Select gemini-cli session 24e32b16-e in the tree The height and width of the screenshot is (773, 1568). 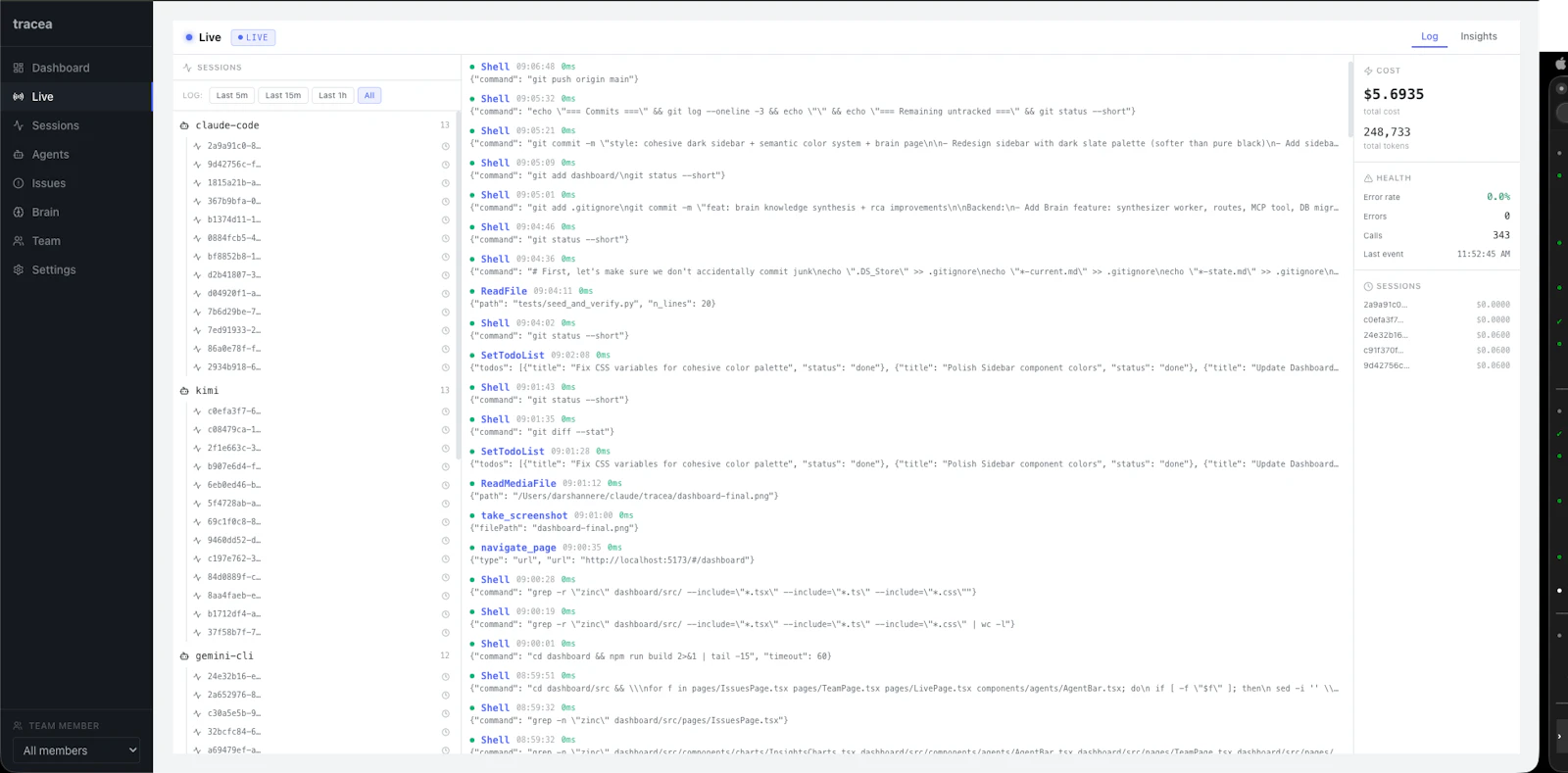click(x=321, y=677)
